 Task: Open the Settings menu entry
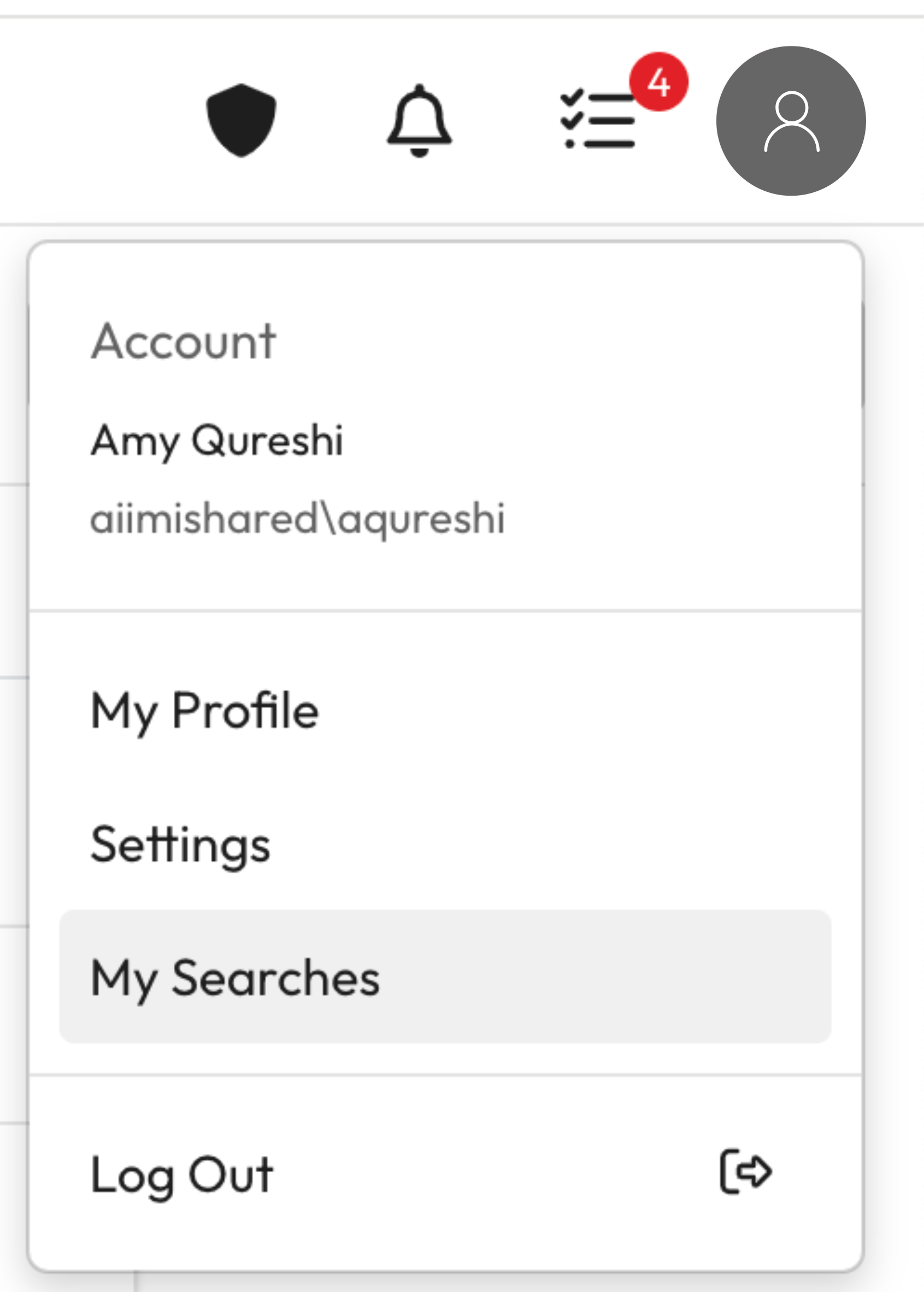tap(180, 845)
